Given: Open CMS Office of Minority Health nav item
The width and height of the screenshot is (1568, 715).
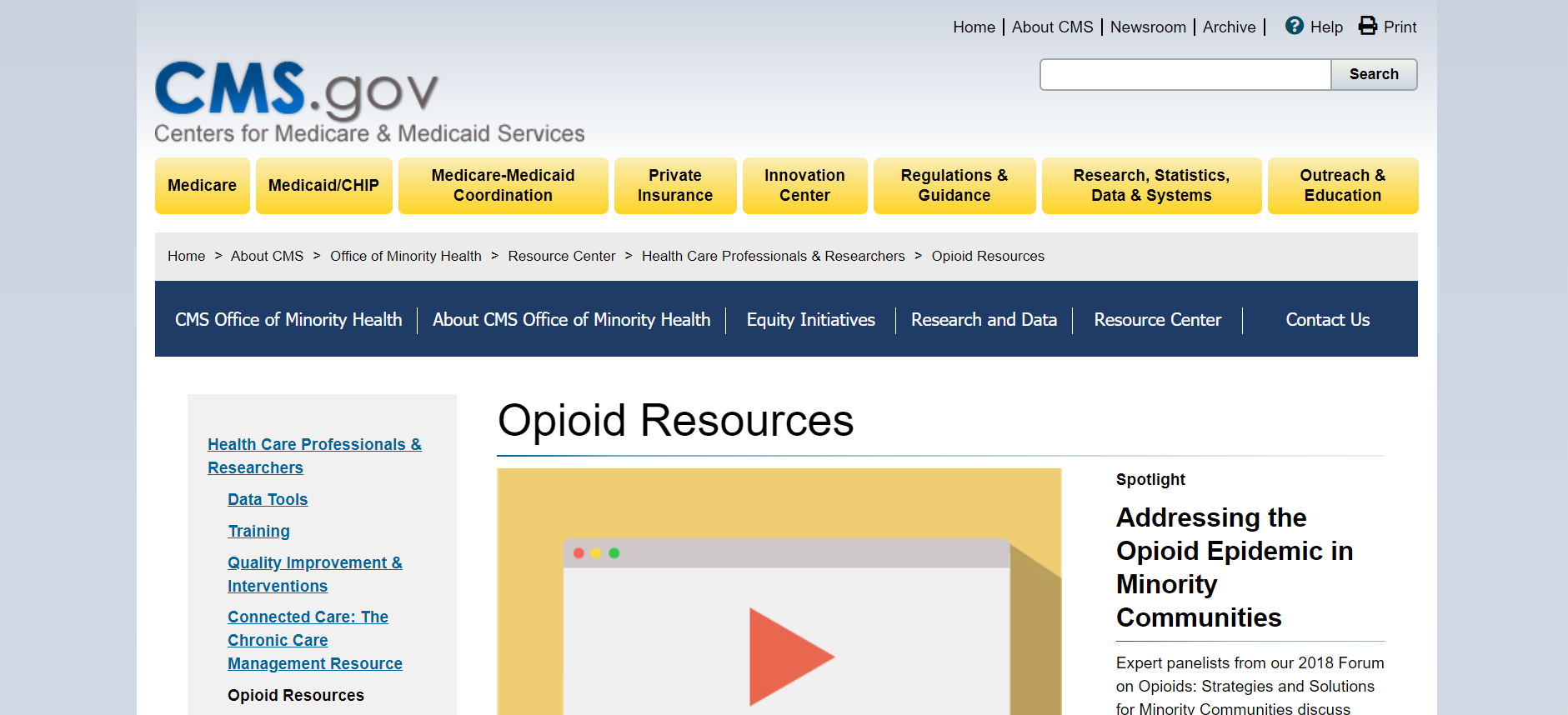Looking at the screenshot, I should (x=288, y=320).
